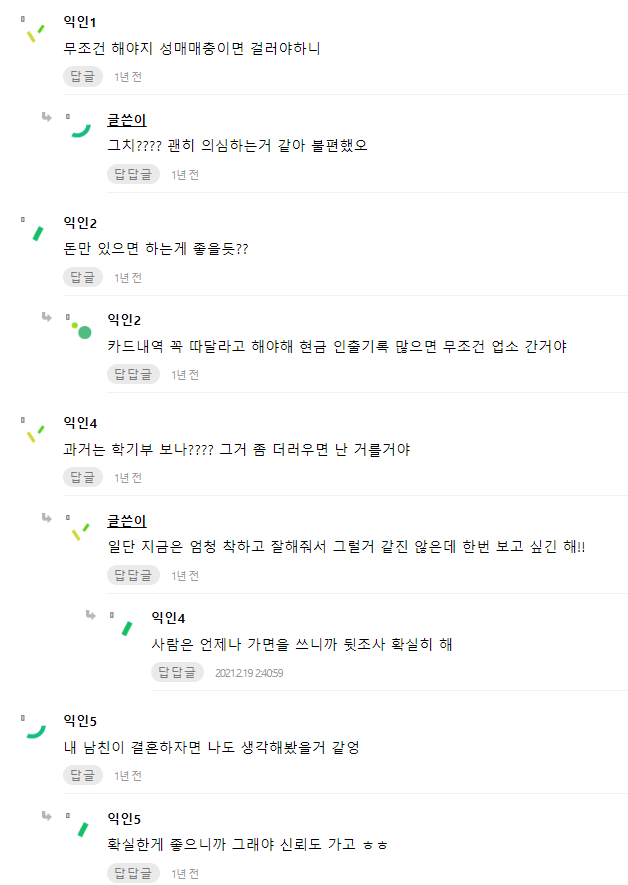Open the 글쓴이 author link above '일단 지금은'
This screenshot has width=628, height=885.
coord(127,521)
